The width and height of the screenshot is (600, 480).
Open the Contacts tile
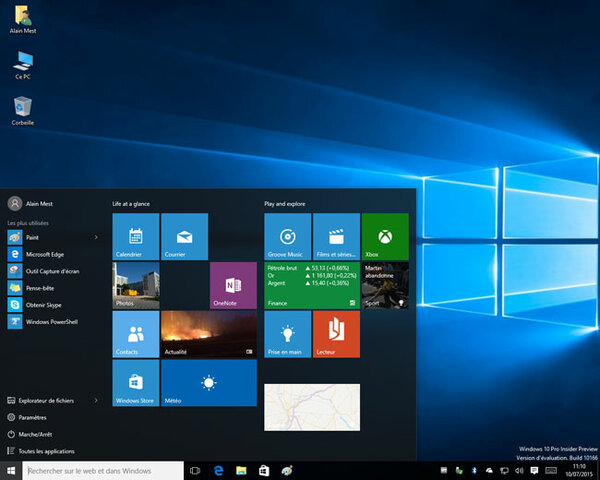[x=136, y=334]
